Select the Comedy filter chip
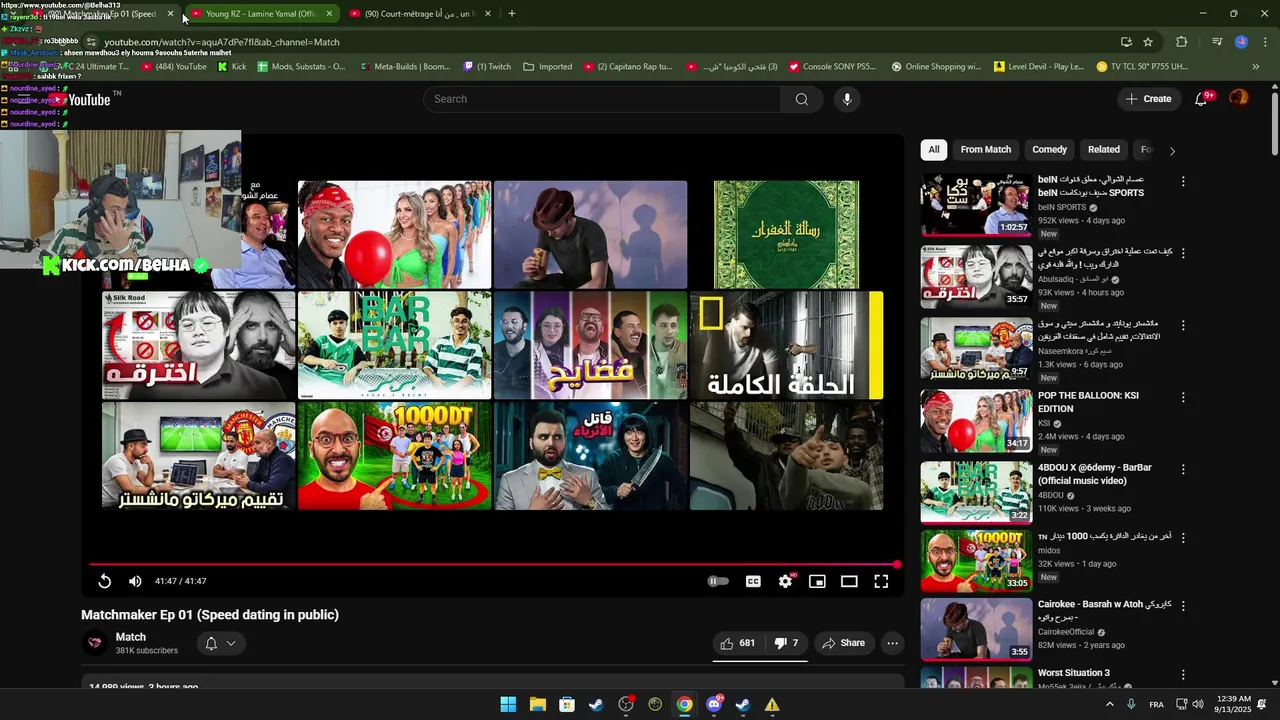 point(1049,149)
